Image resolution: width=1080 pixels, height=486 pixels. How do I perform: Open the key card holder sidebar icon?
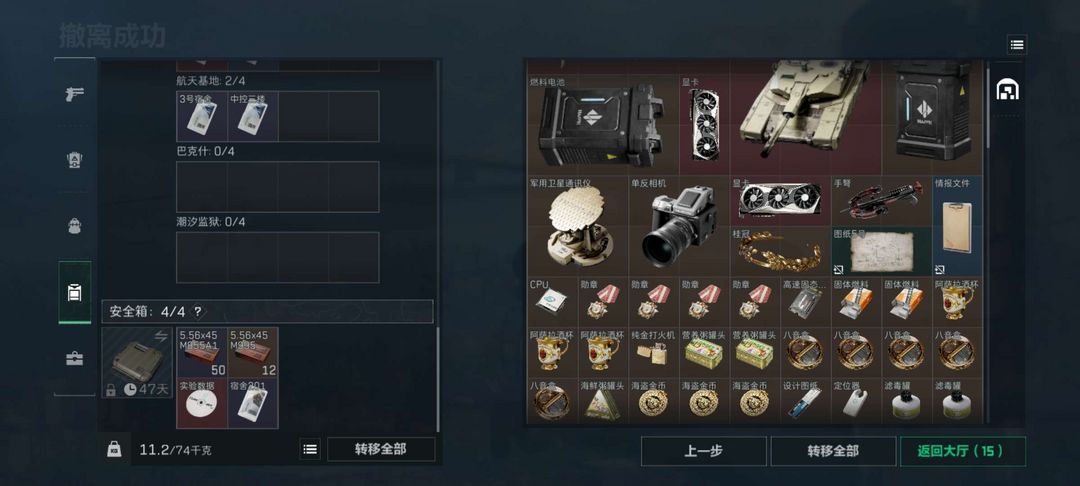tap(74, 293)
